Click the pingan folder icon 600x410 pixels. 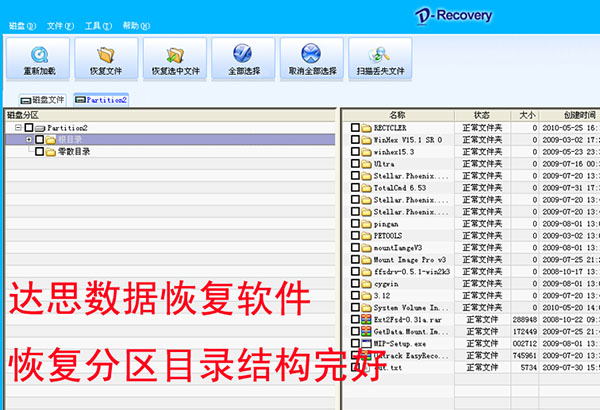pyautogui.click(x=366, y=224)
